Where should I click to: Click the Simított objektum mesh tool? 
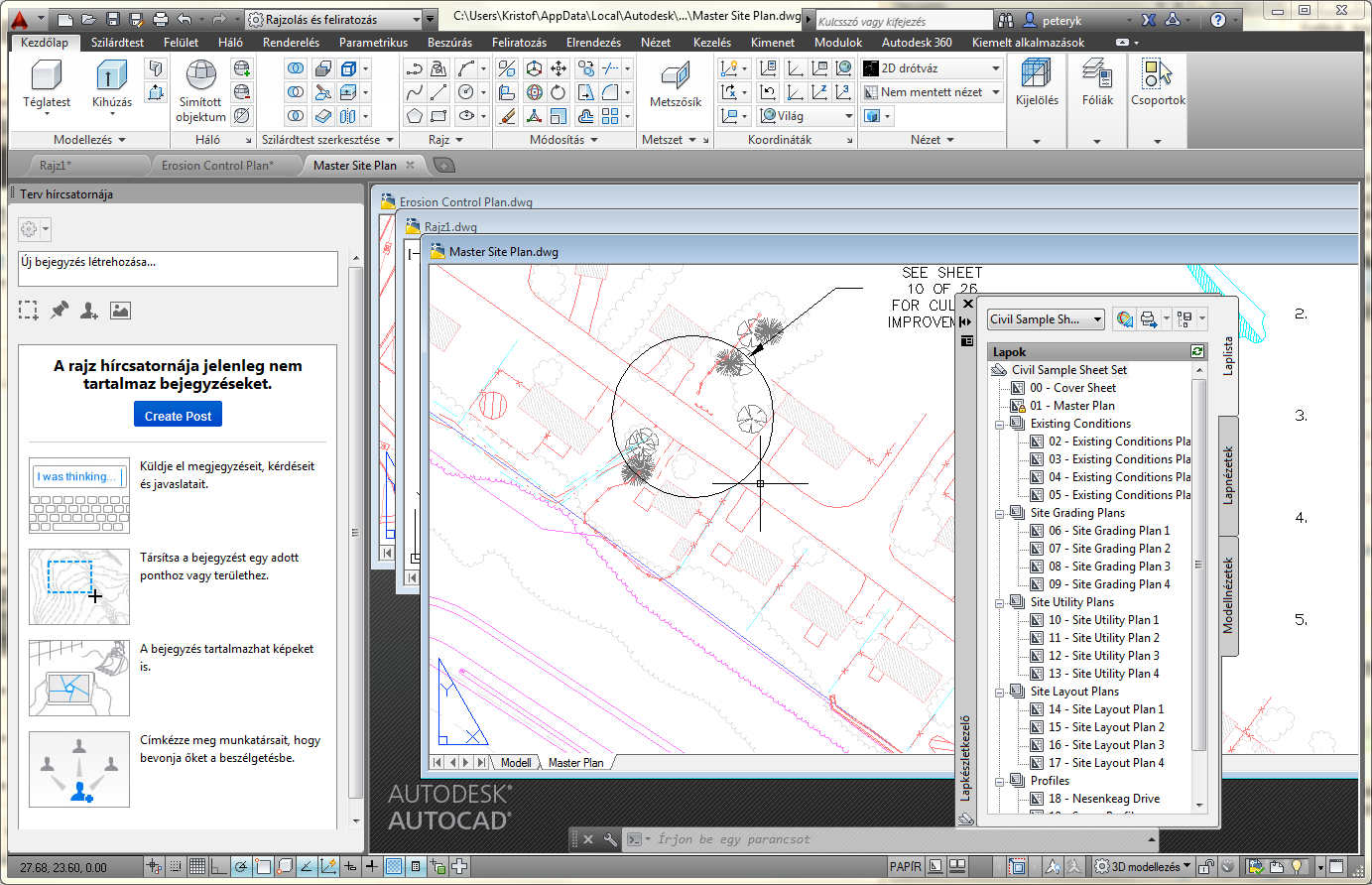click(x=200, y=91)
